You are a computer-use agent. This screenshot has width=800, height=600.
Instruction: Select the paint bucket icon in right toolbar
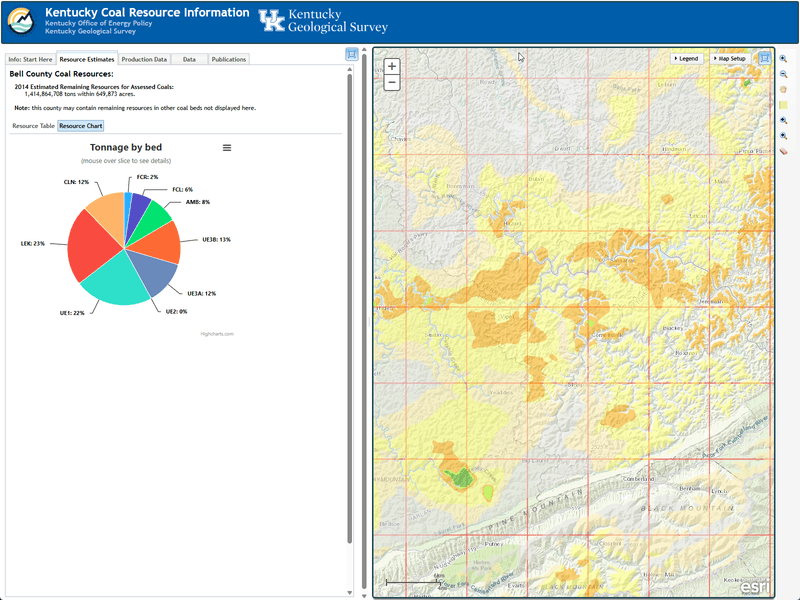(782, 89)
